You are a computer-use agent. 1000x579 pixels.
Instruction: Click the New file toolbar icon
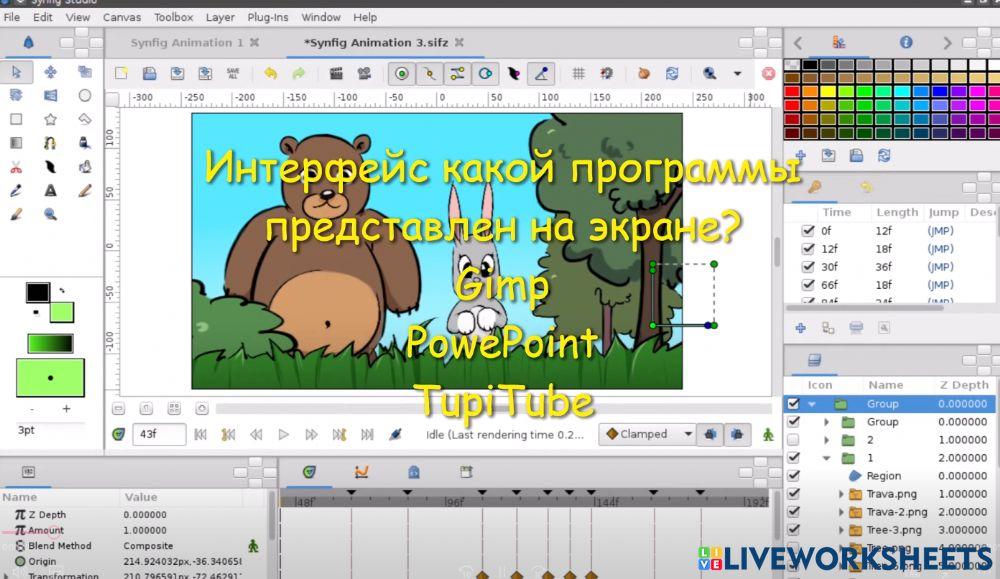(121, 73)
